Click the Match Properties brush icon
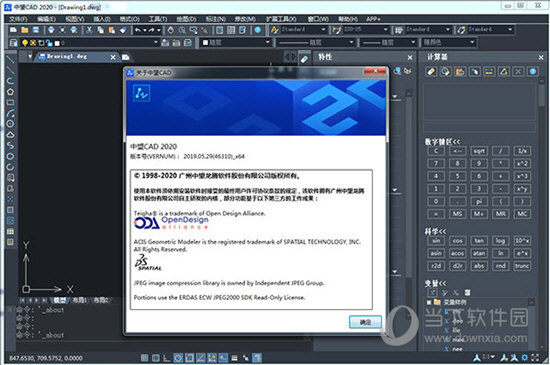The height and width of the screenshot is (365, 550). click(123, 30)
